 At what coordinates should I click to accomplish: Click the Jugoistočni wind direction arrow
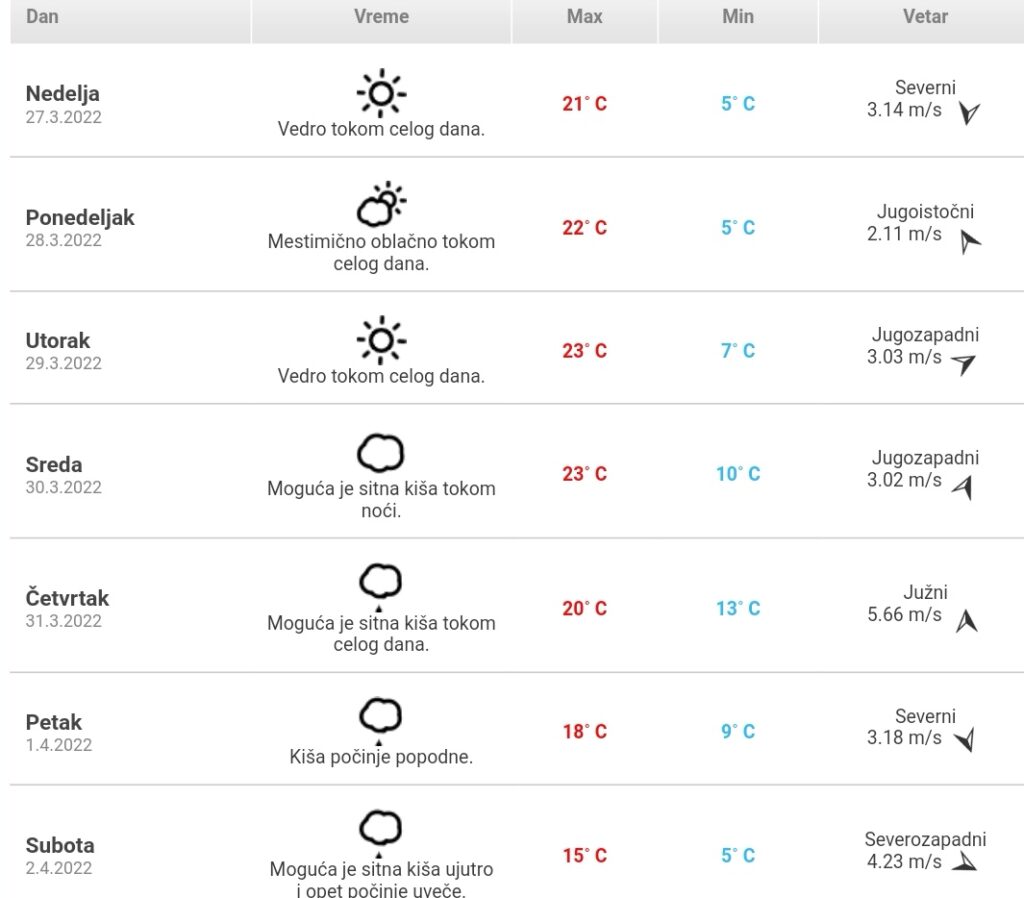point(970,242)
